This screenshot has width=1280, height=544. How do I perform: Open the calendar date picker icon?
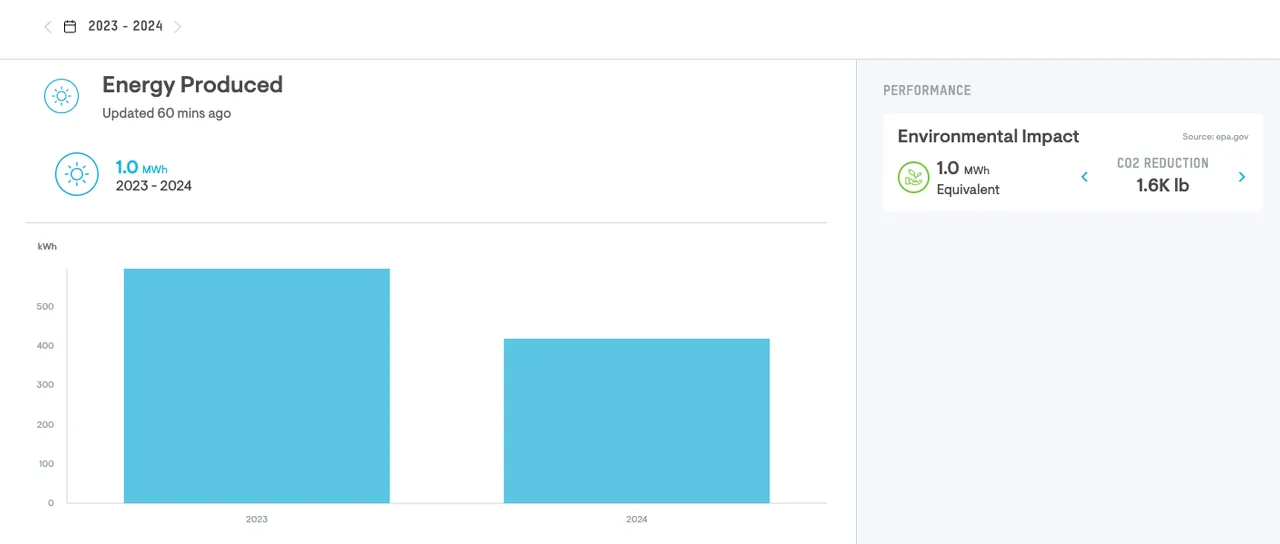(x=70, y=27)
